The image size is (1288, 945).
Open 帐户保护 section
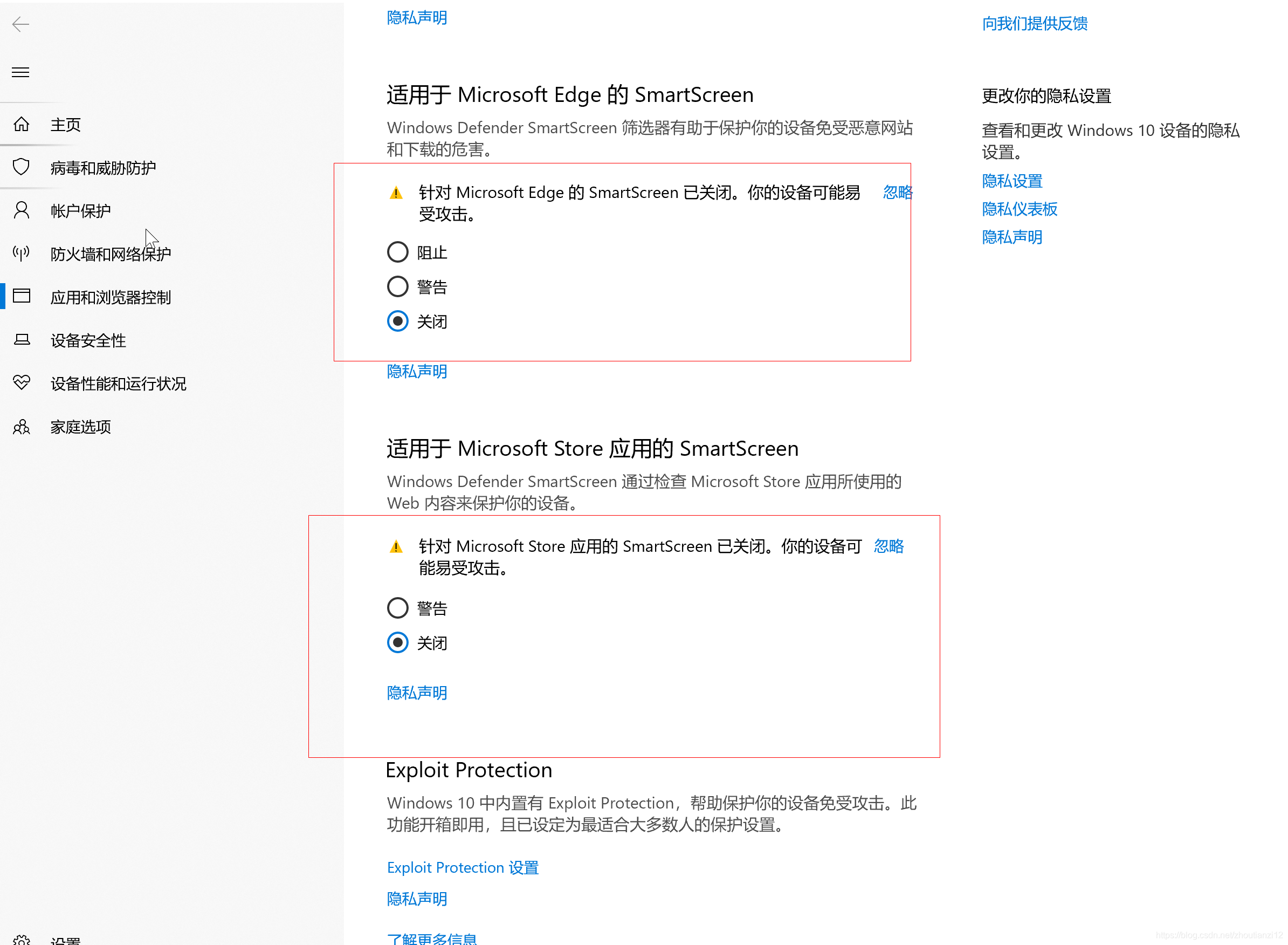[x=81, y=211]
